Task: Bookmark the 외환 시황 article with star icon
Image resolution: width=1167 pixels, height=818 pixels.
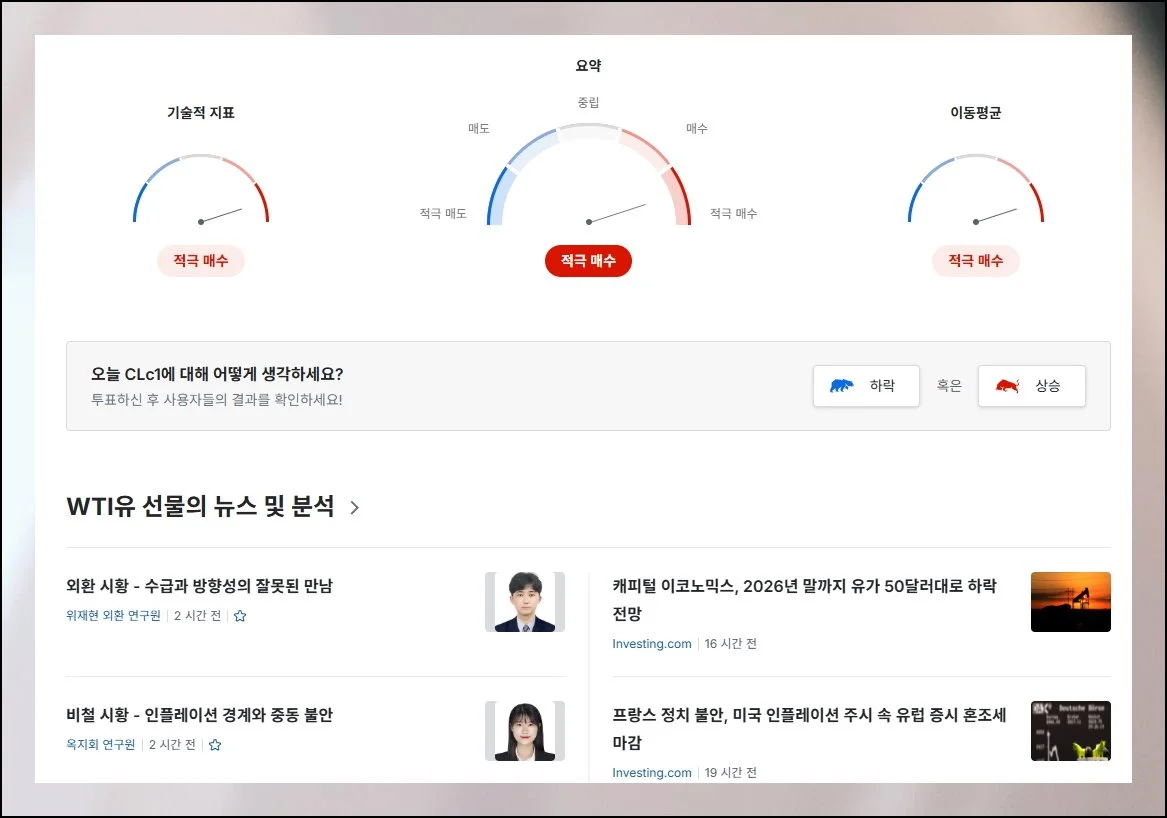Action: tap(240, 616)
